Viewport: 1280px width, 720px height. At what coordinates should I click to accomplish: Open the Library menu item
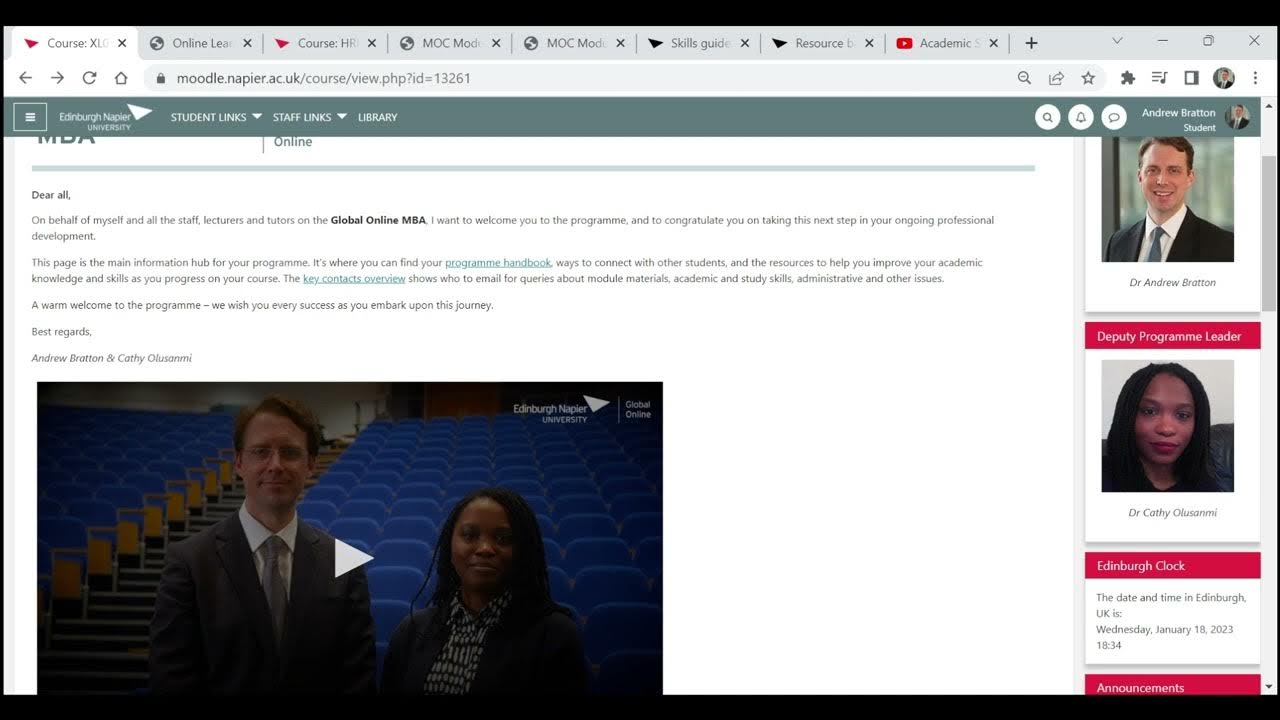pyautogui.click(x=377, y=117)
